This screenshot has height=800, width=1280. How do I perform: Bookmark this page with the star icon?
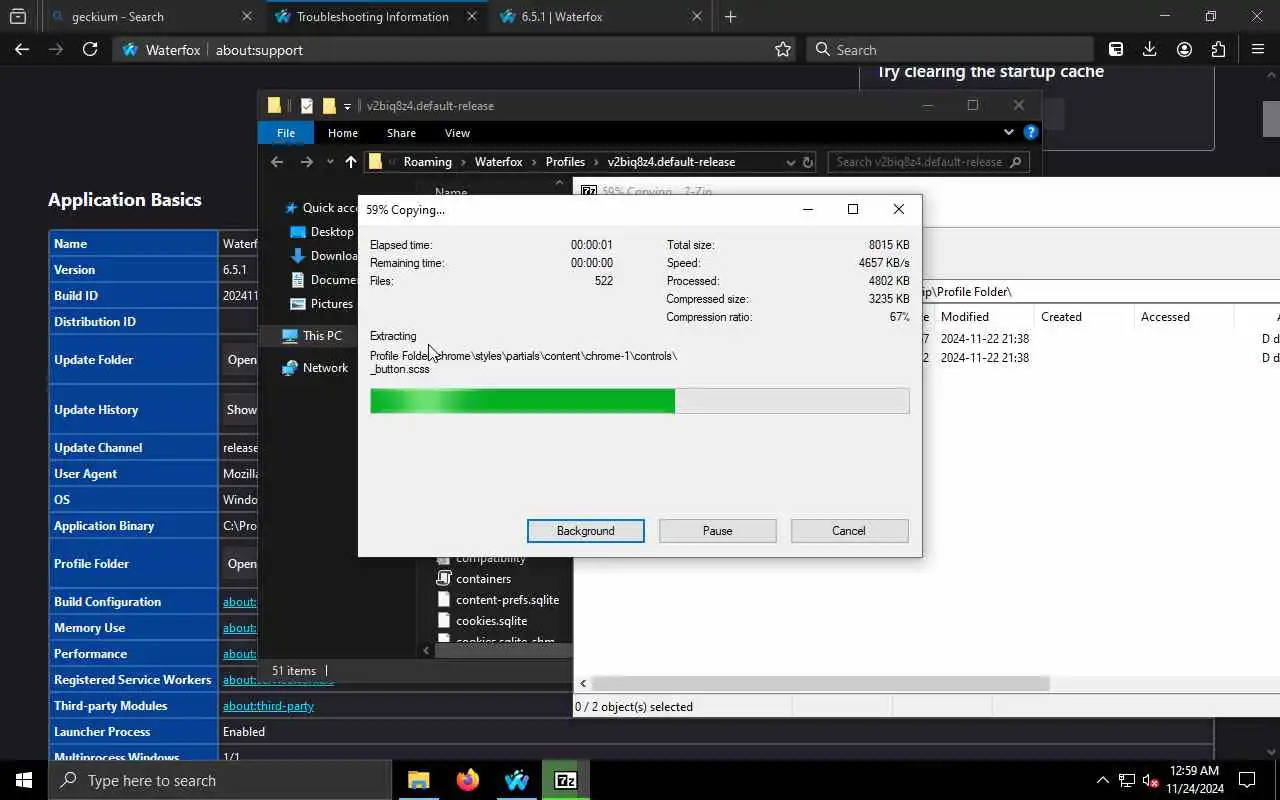(783, 49)
